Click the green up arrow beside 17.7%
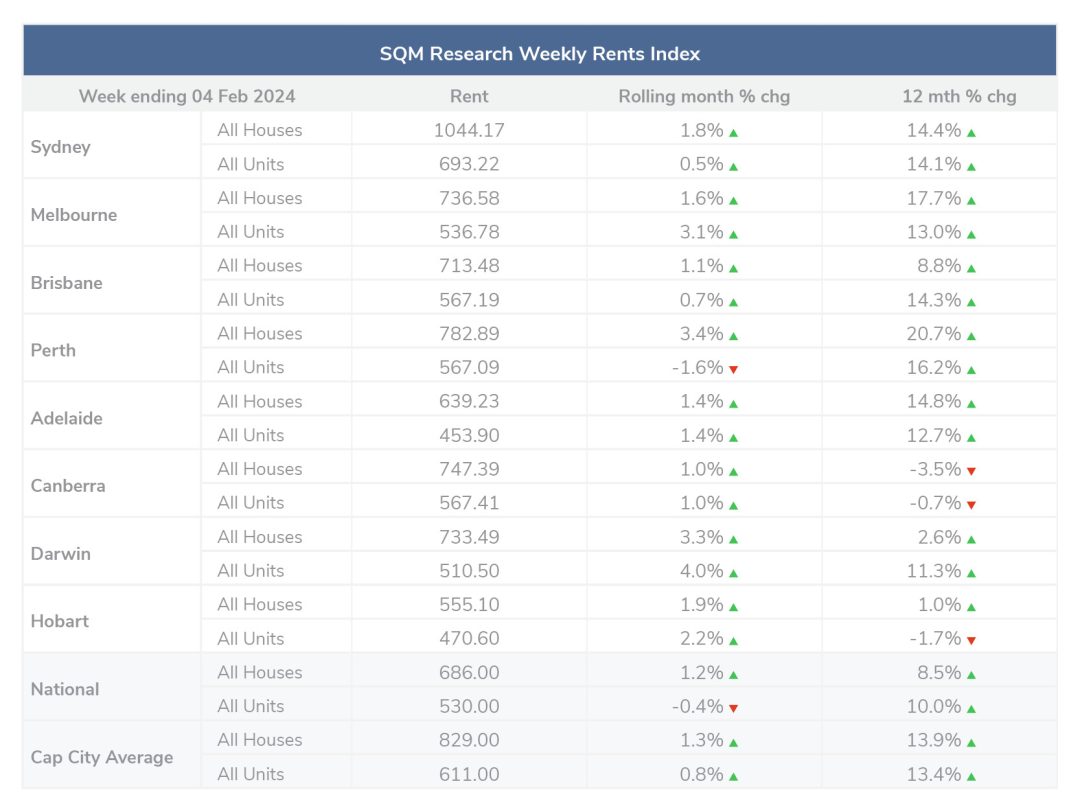Image resolution: width=1080 pixels, height=810 pixels. 971,200
